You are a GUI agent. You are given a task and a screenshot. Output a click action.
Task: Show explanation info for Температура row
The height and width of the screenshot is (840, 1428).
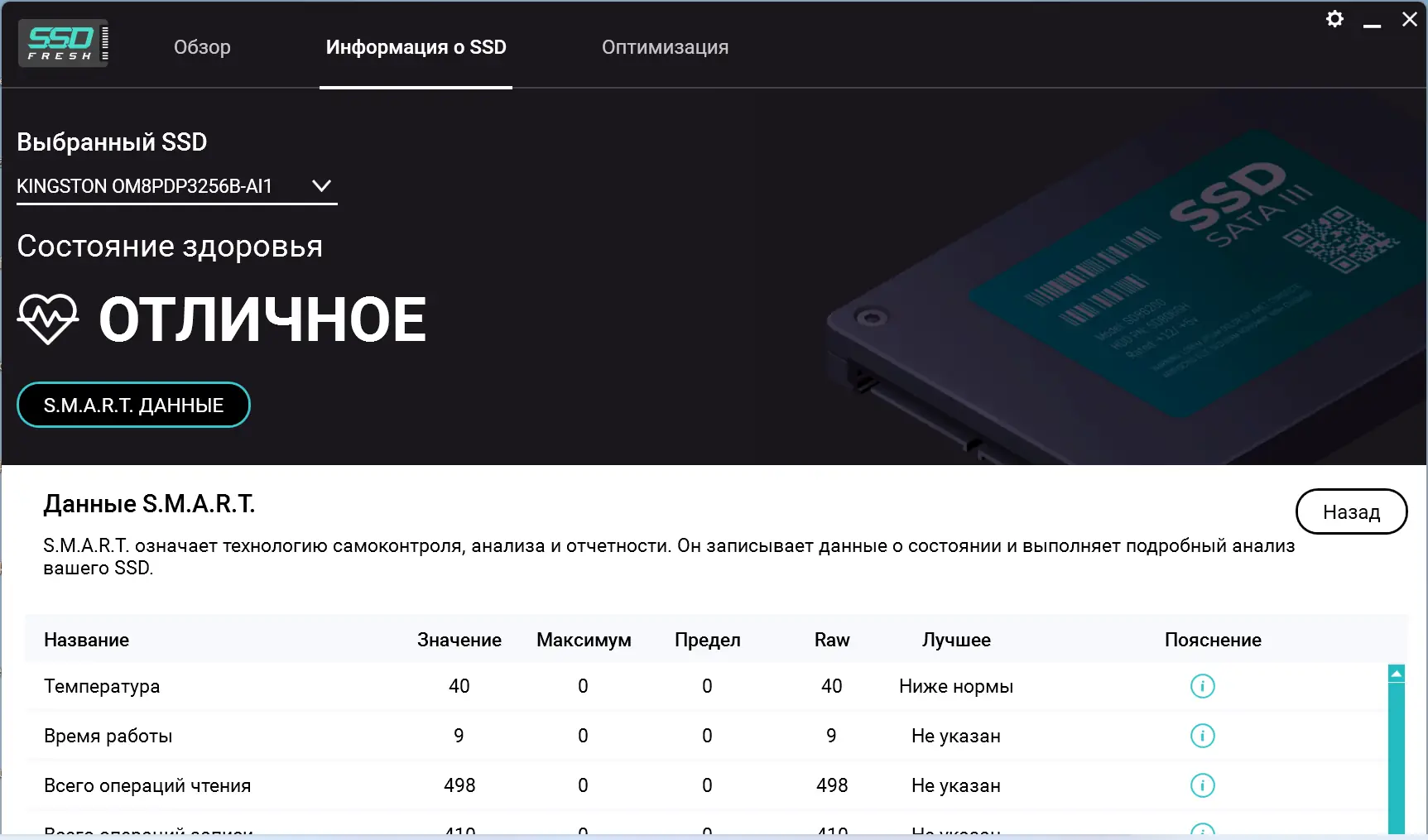pos(1202,686)
